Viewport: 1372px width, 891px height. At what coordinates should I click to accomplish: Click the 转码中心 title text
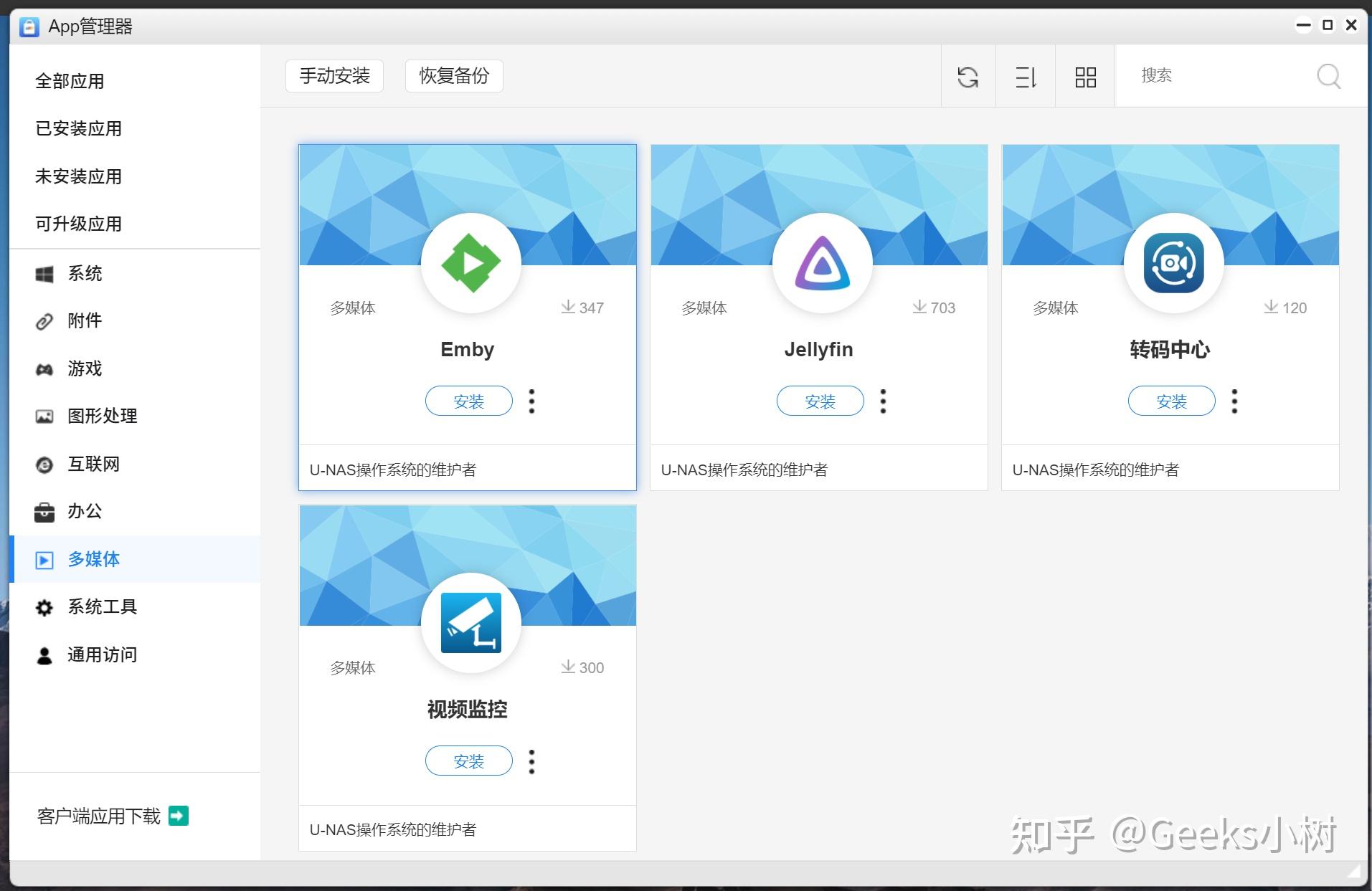tap(1170, 350)
